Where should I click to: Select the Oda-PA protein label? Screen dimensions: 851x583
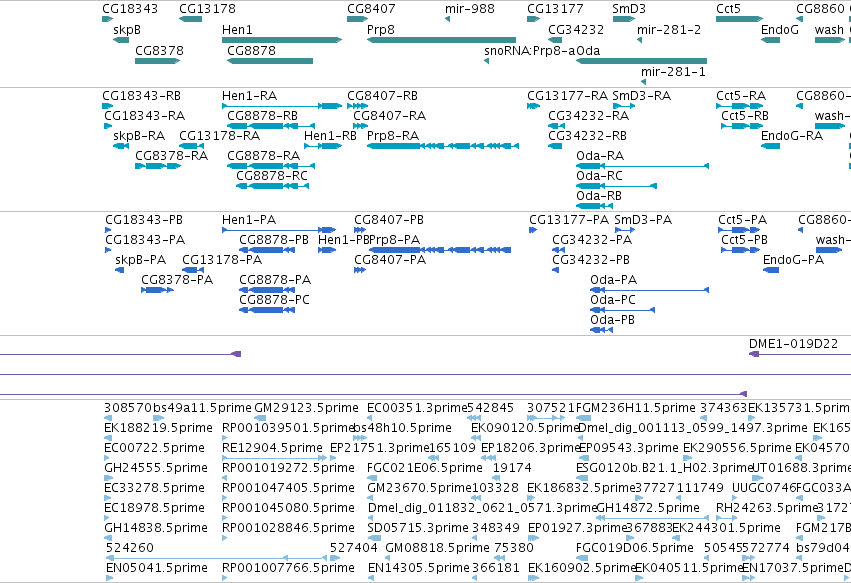tap(613, 280)
